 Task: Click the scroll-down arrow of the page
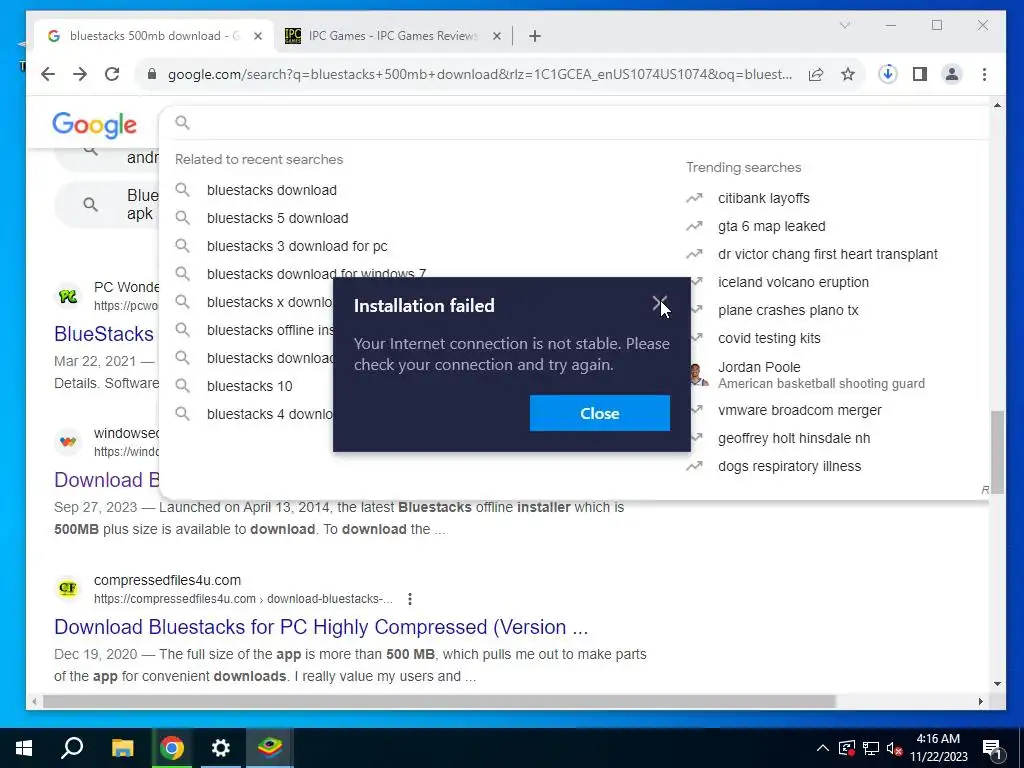click(997, 684)
